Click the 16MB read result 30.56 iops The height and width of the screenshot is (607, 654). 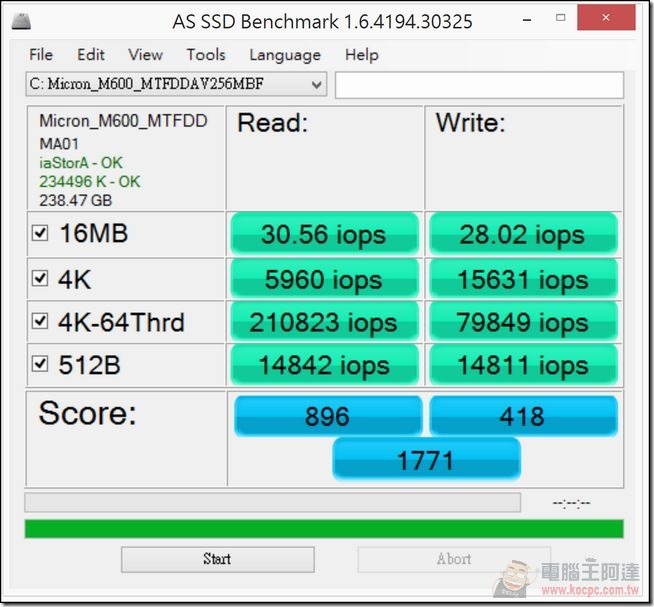point(324,234)
